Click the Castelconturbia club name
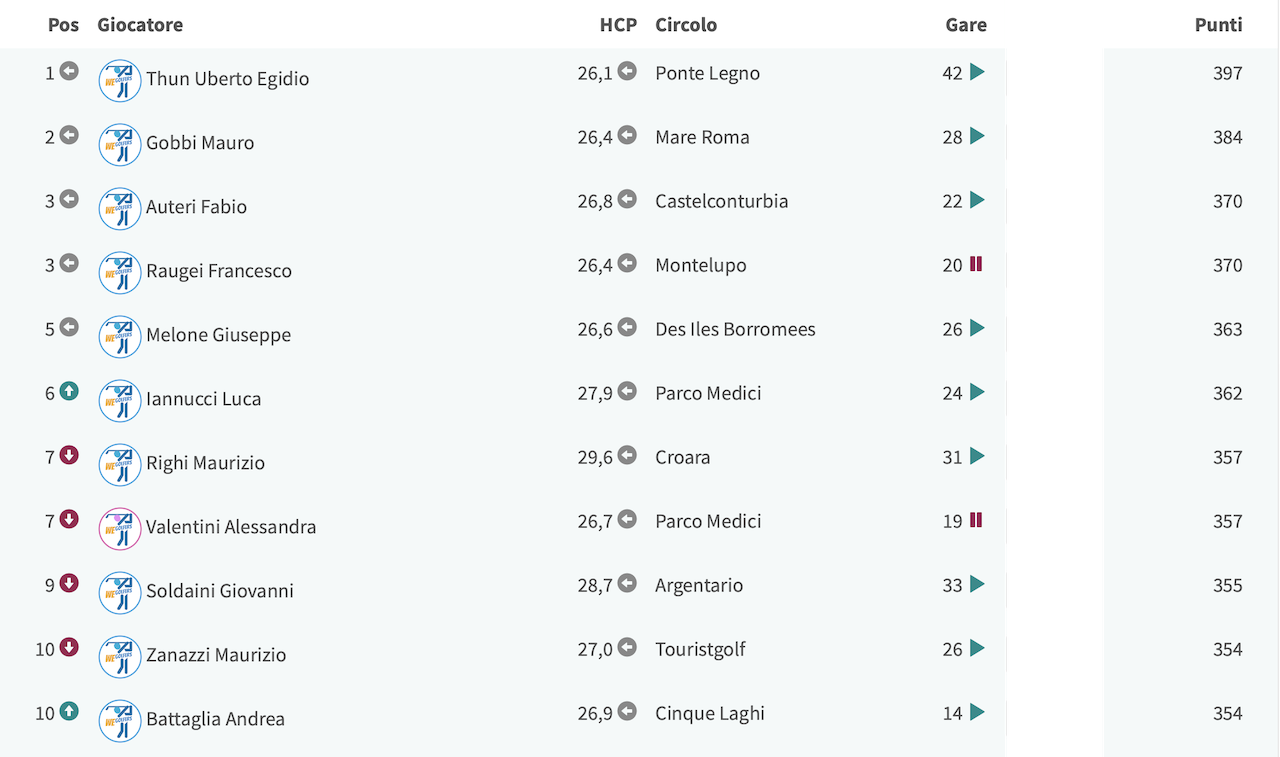 pos(722,201)
